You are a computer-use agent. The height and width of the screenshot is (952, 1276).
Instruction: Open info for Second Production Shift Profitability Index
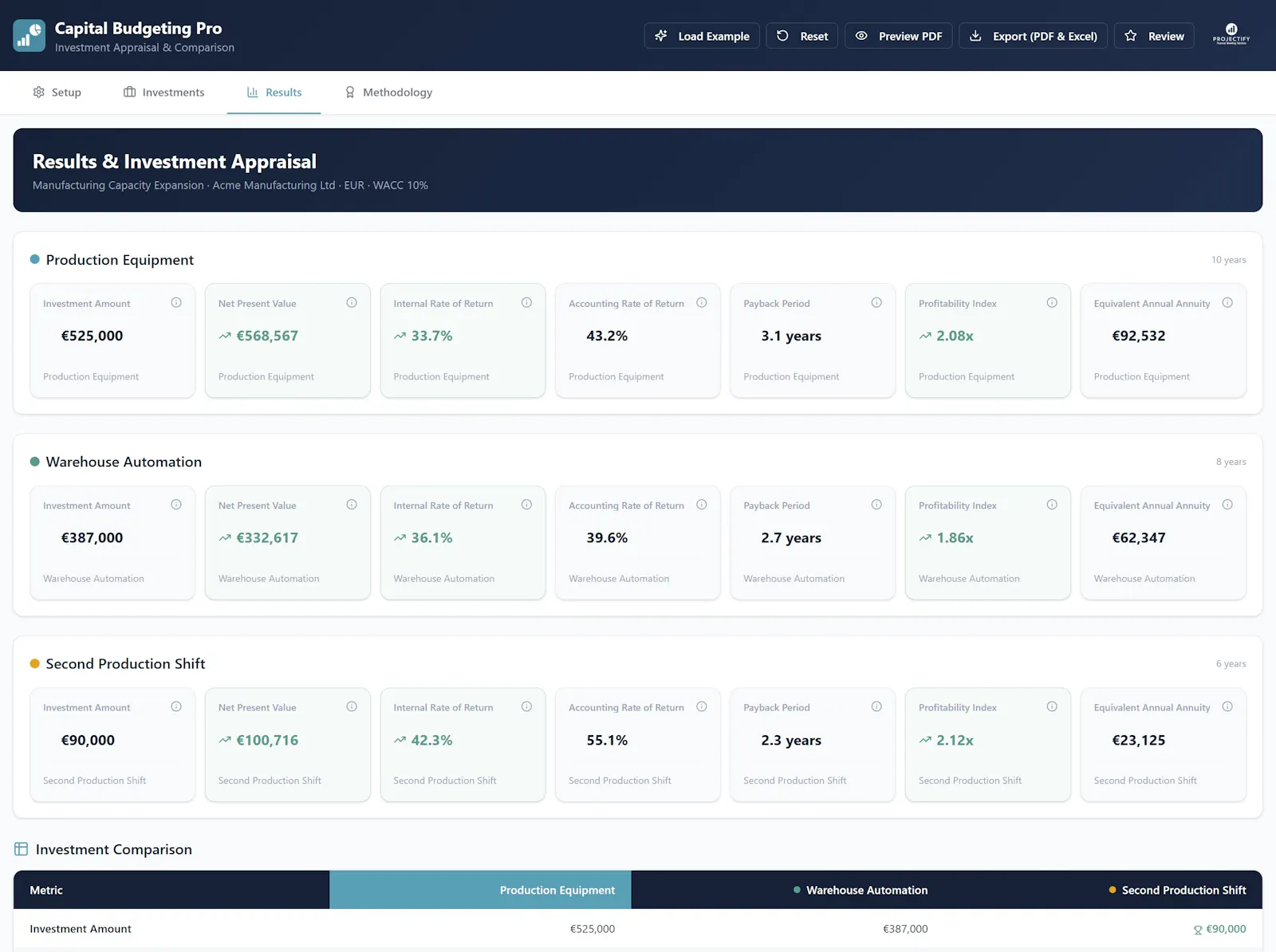pos(1052,706)
